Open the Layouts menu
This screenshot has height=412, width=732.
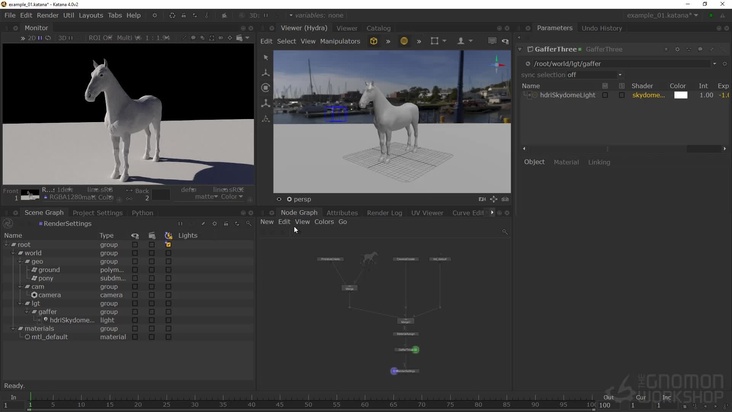pyautogui.click(x=90, y=16)
